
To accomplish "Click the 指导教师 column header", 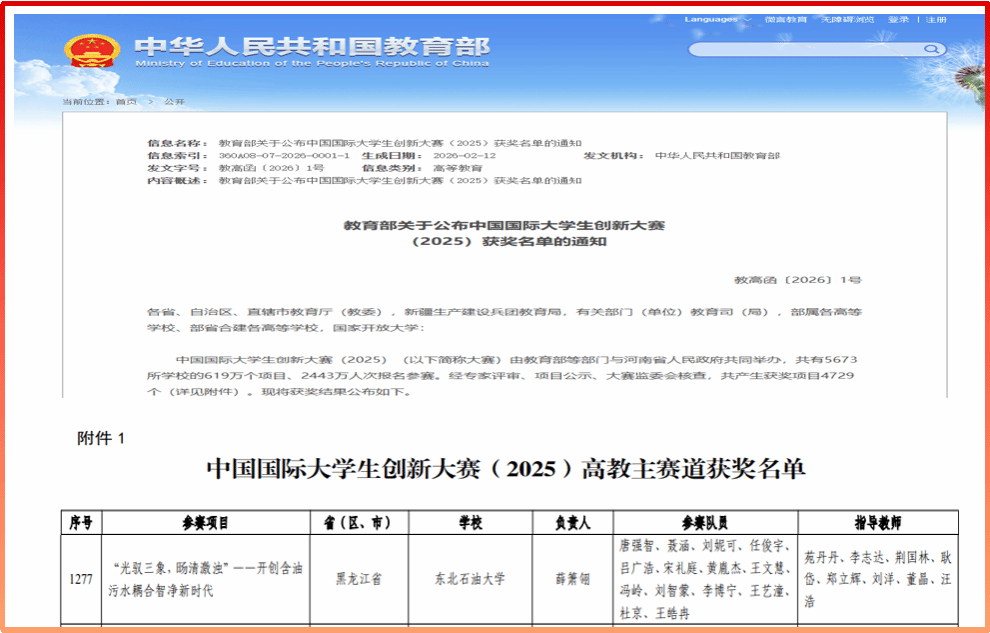I will pyautogui.click(x=877, y=522).
